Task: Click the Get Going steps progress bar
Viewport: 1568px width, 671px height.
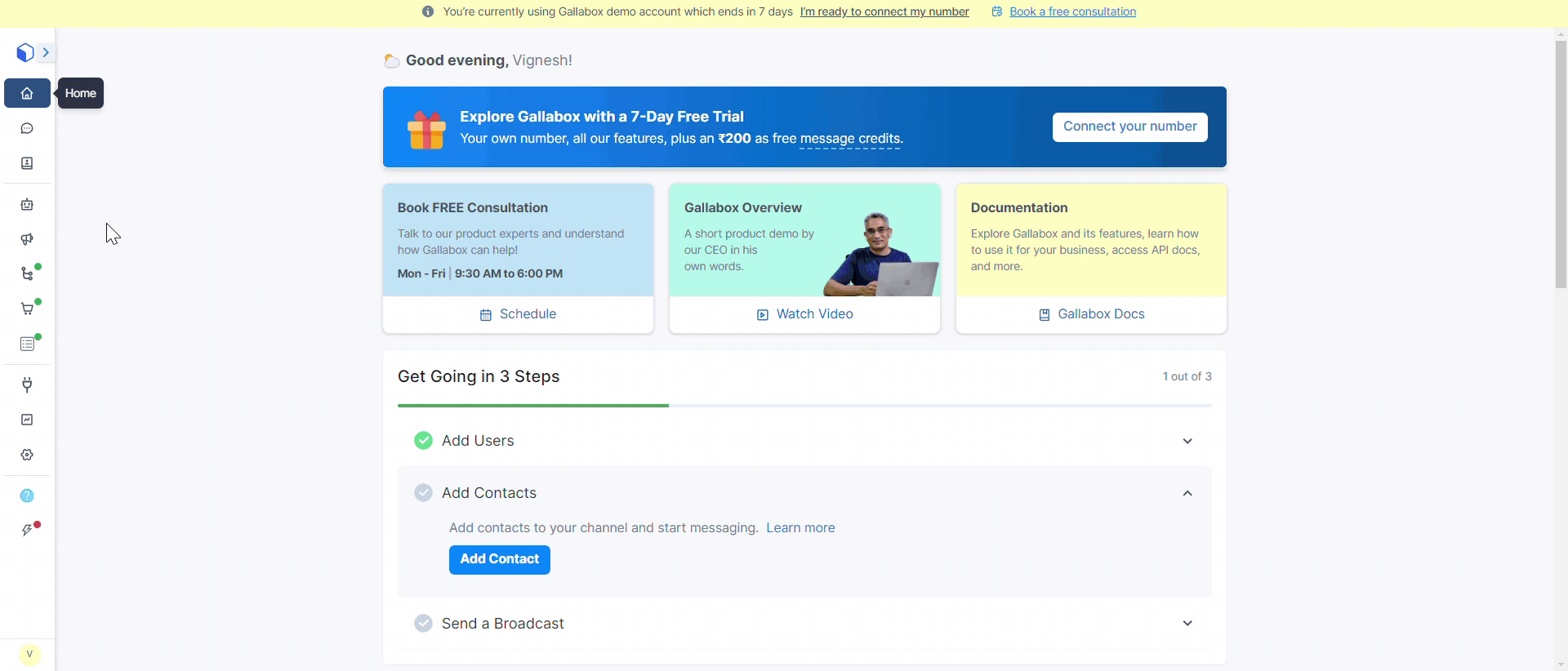Action: pos(804,405)
